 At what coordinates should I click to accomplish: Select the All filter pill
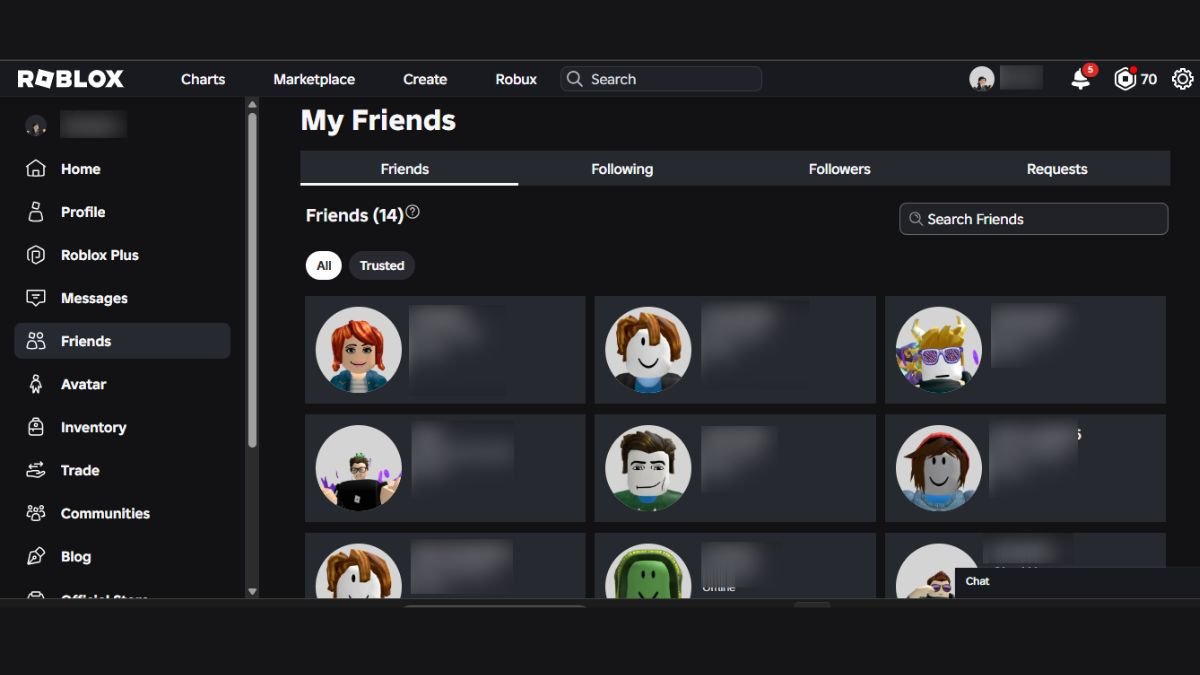click(324, 265)
